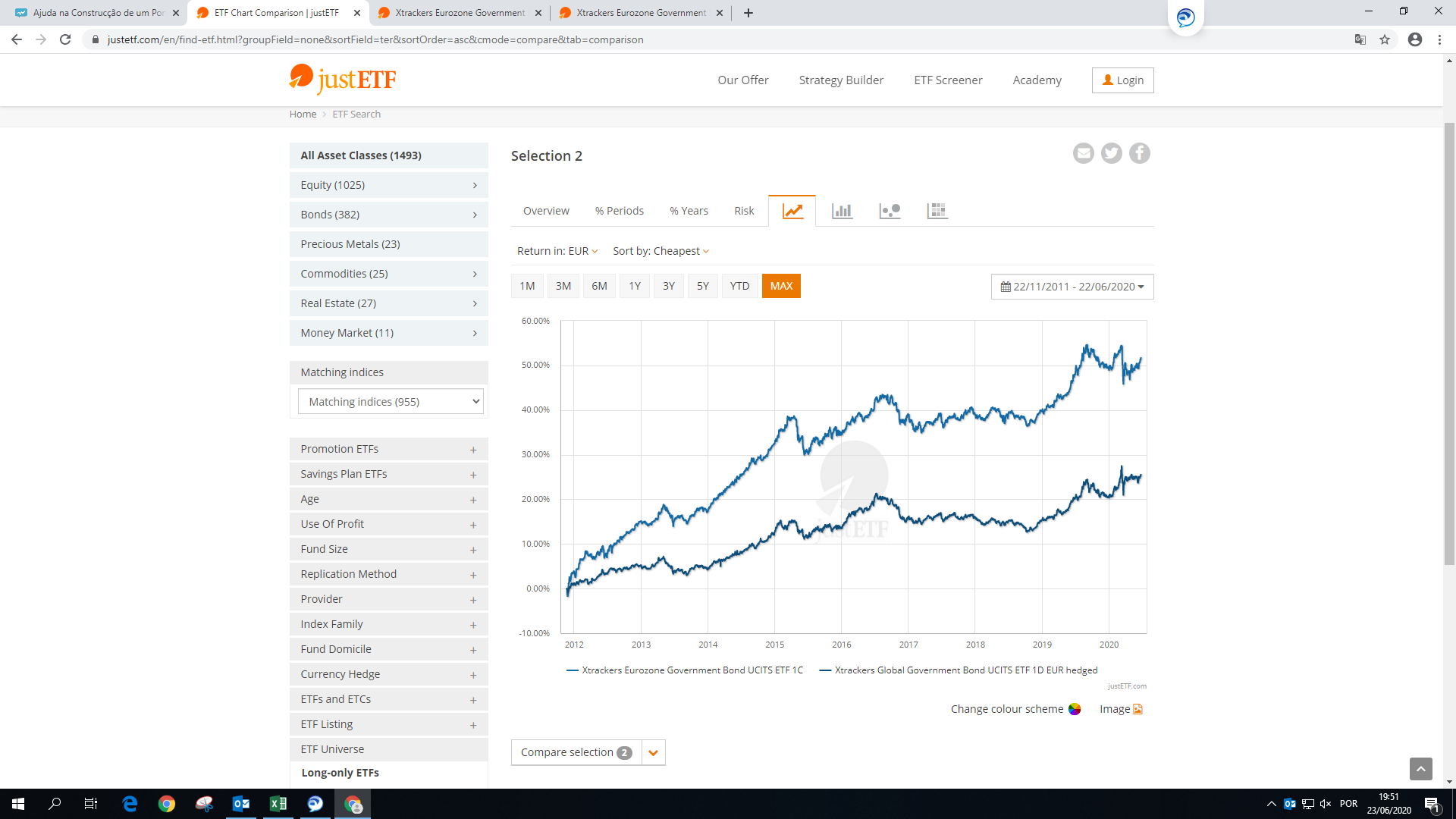Share selection via email icon
The image size is (1456, 819).
[1084, 153]
